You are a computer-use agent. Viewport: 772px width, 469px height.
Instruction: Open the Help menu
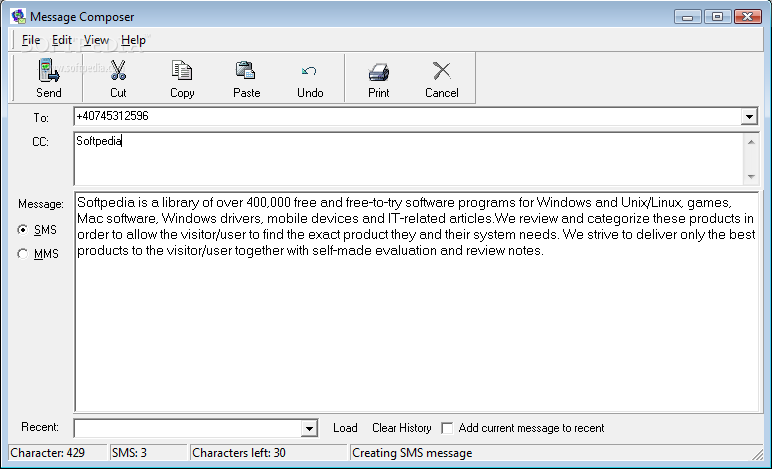pyautogui.click(x=133, y=40)
